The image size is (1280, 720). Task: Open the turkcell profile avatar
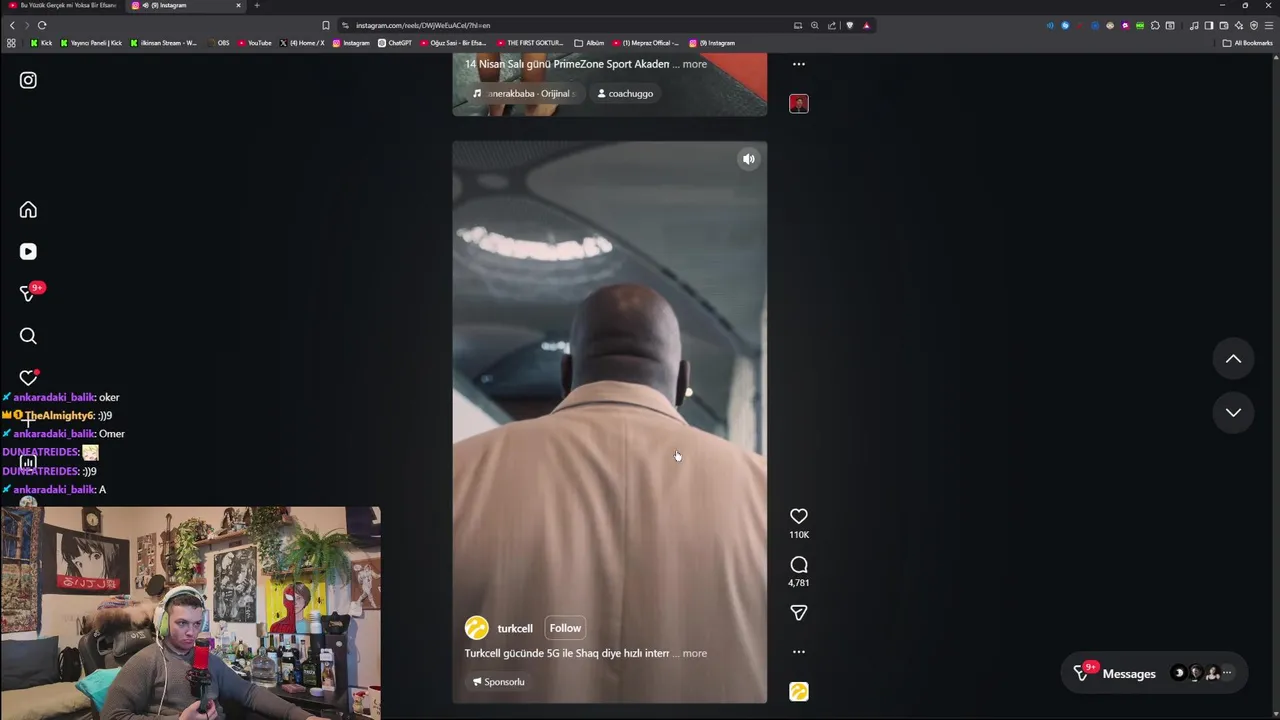[476, 628]
